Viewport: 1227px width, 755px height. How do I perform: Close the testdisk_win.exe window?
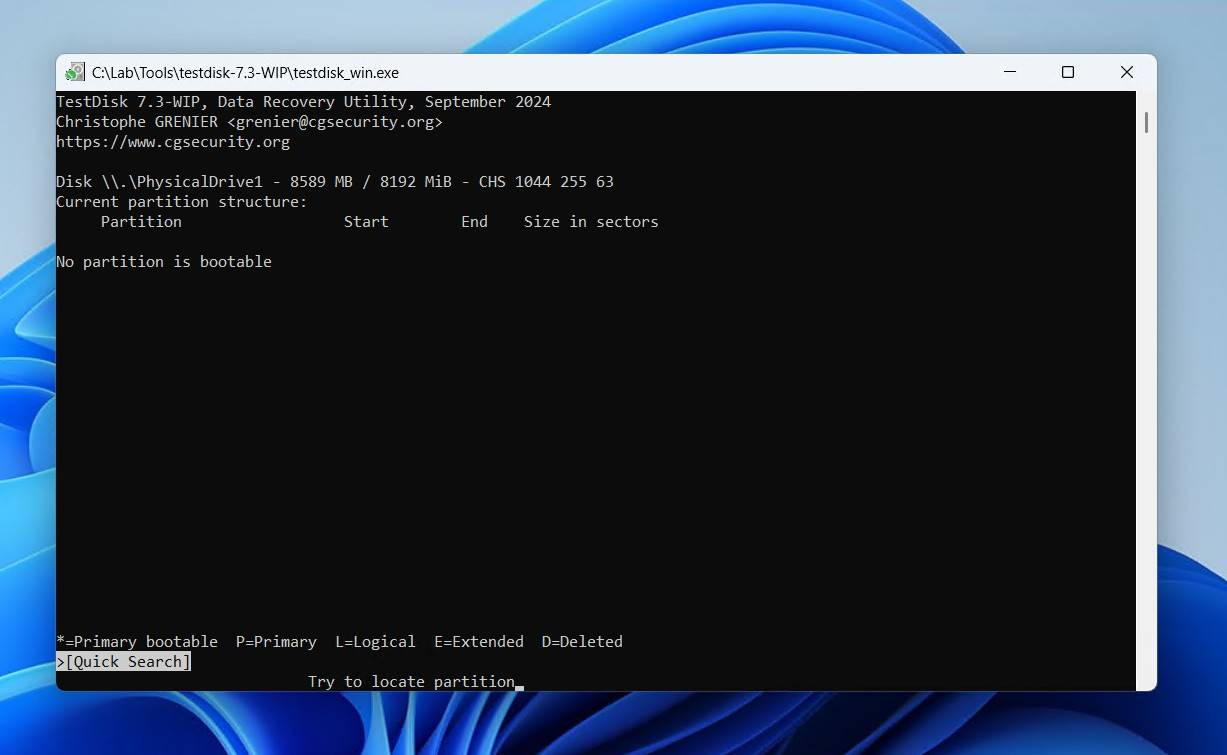click(x=1126, y=72)
